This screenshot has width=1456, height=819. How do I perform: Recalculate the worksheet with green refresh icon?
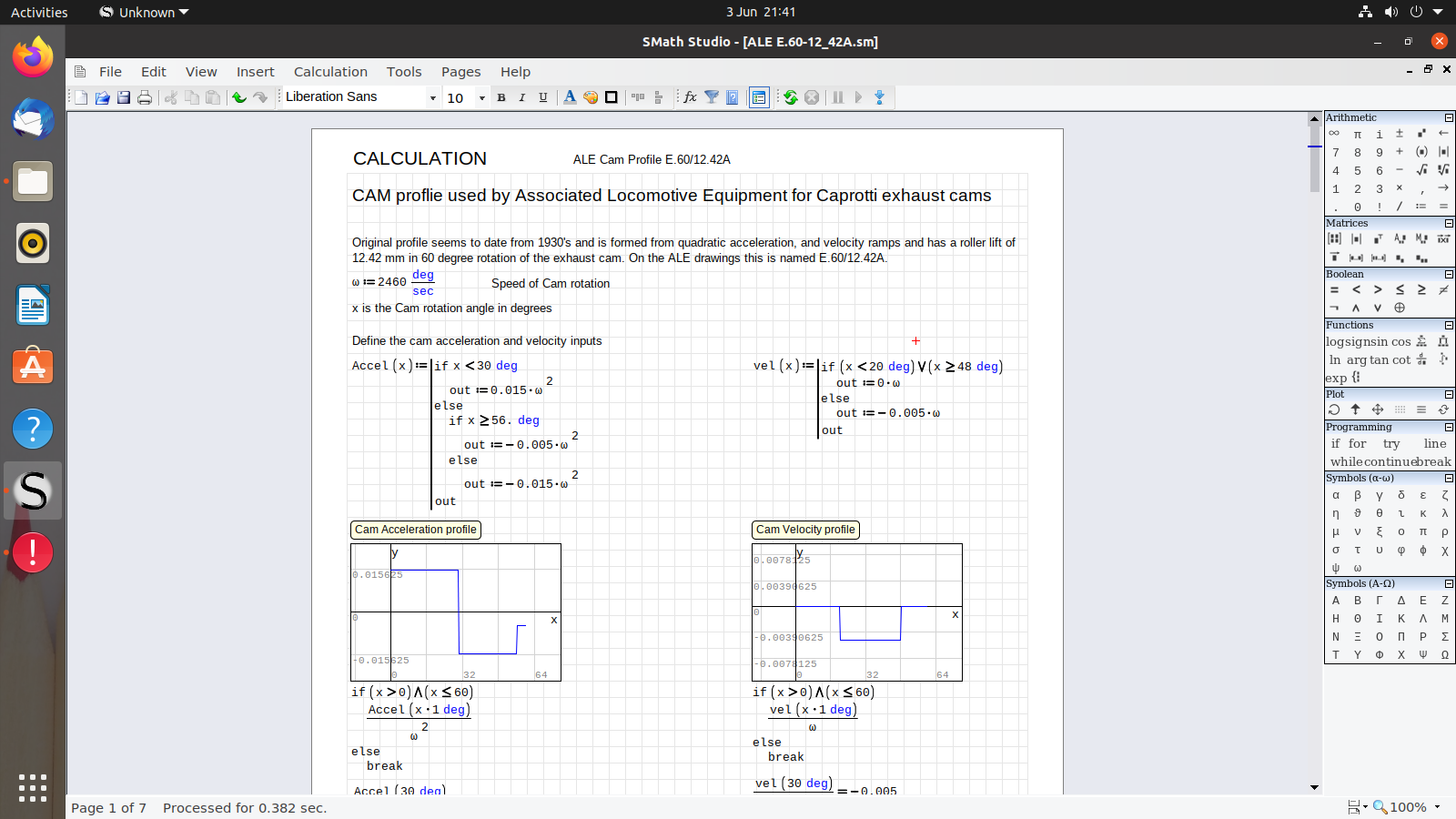tap(791, 97)
